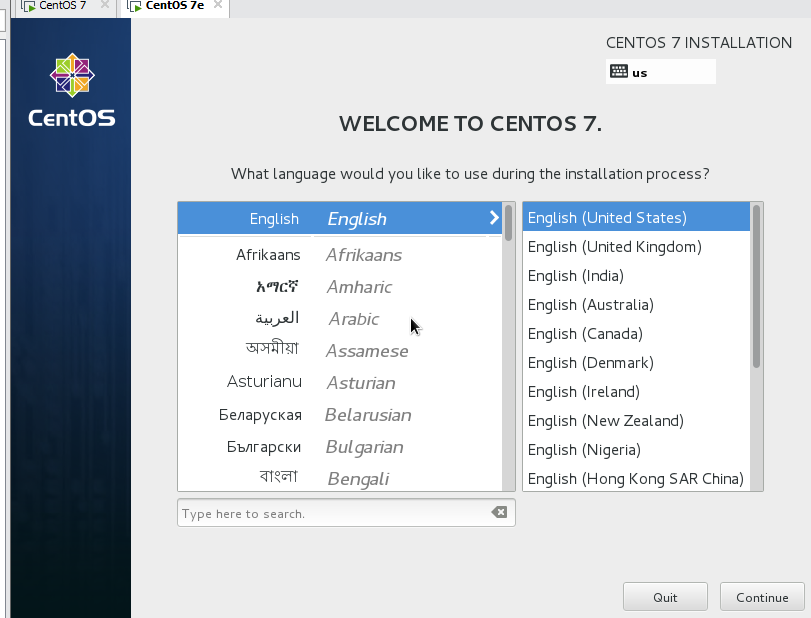The image size is (811, 618).
Task: Type in the language search field
Action: click(x=335, y=513)
